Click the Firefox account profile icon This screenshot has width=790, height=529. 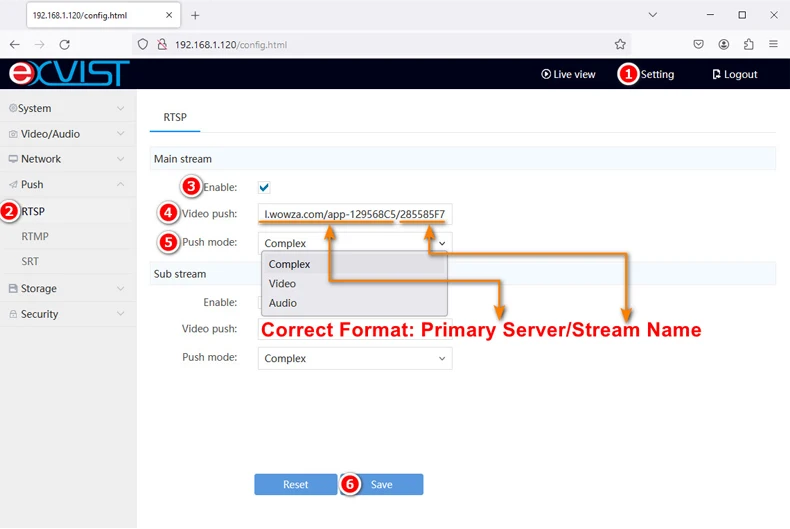point(723,44)
